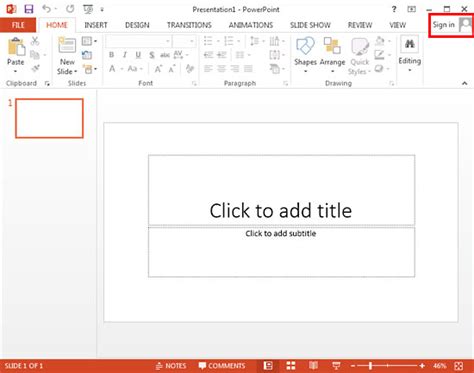The image size is (474, 373).
Task: Open the font name combo box
Action: [x=139, y=42]
